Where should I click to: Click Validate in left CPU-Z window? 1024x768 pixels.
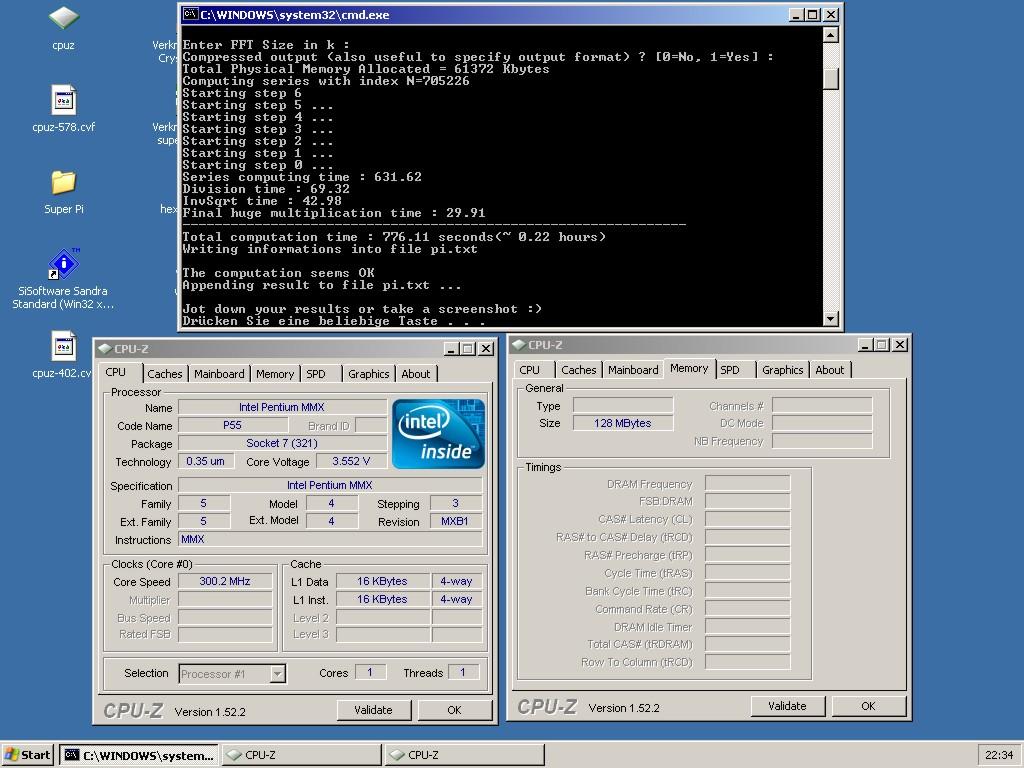point(374,710)
